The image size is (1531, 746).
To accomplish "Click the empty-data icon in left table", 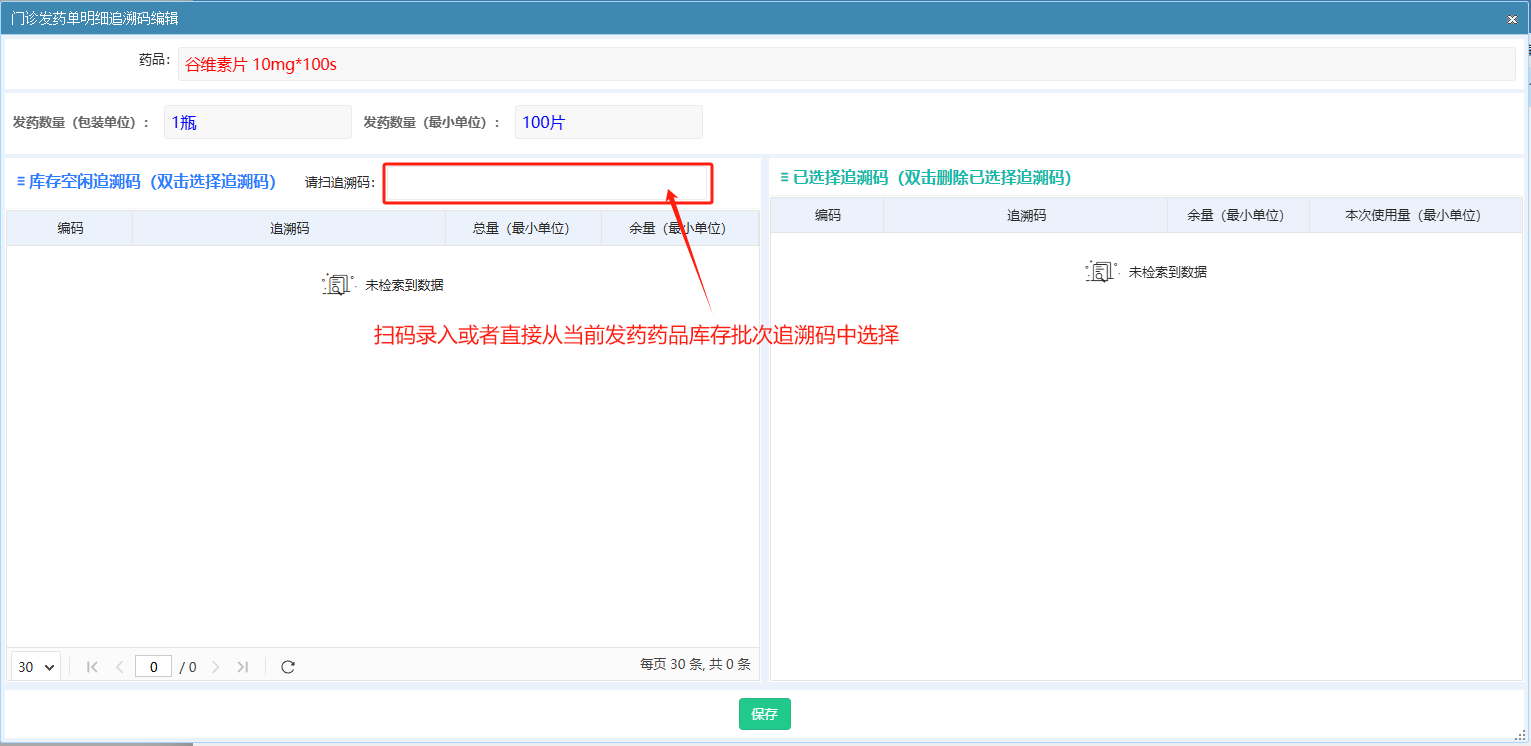I will pos(339,285).
